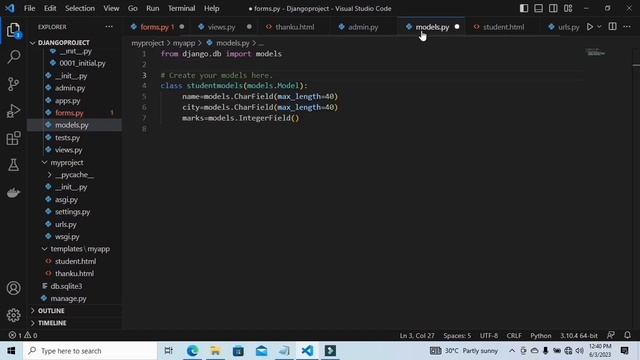The width and height of the screenshot is (640, 360).
Task: Select Python interpreter 3.10.4 64-bit
Action: [579, 336]
